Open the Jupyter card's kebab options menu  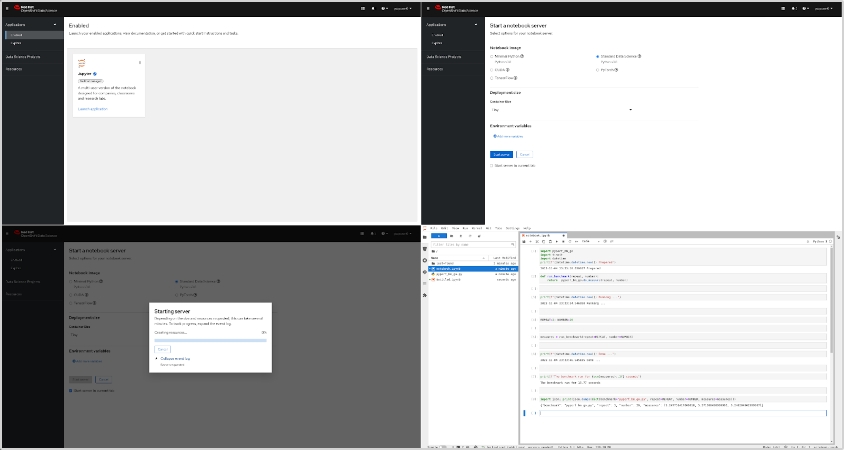[139, 63]
